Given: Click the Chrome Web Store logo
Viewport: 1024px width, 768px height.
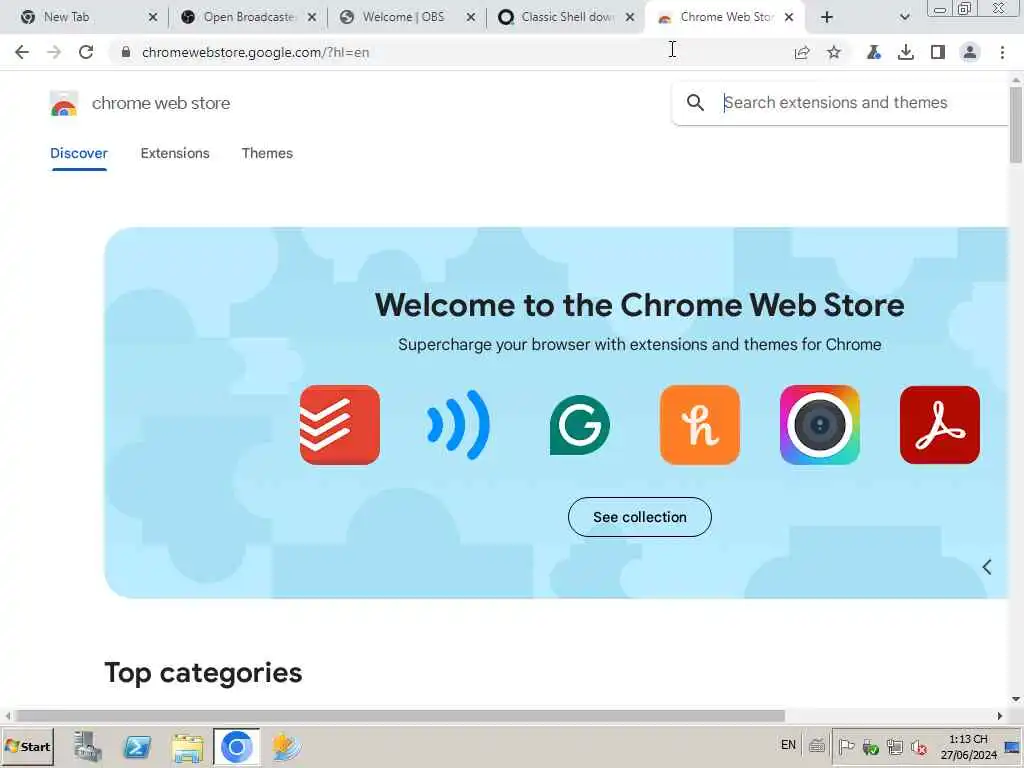Looking at the screenshot, I should tap(63, 103).
